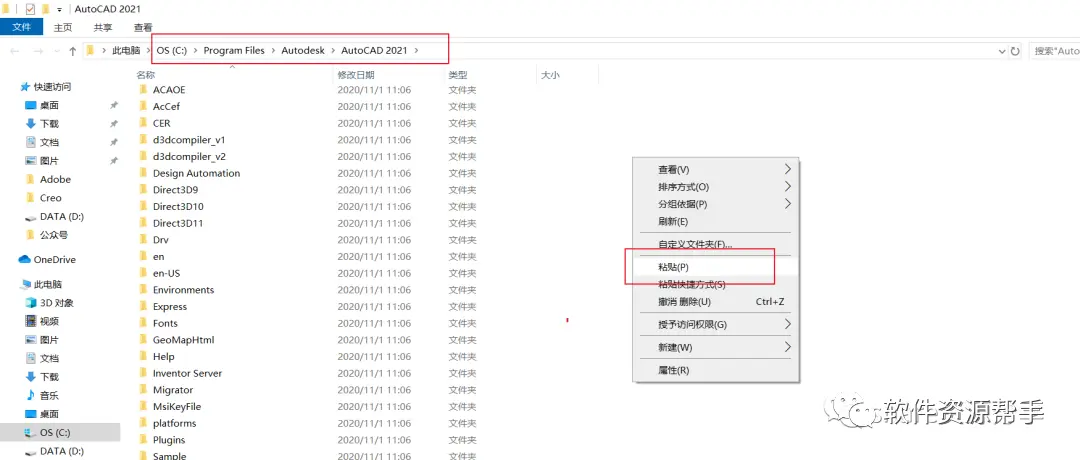Image resolution: width=1080 pixels, height=460 pixels.
Task: Select the platforms folder name
Action: [x=175, y=424]
